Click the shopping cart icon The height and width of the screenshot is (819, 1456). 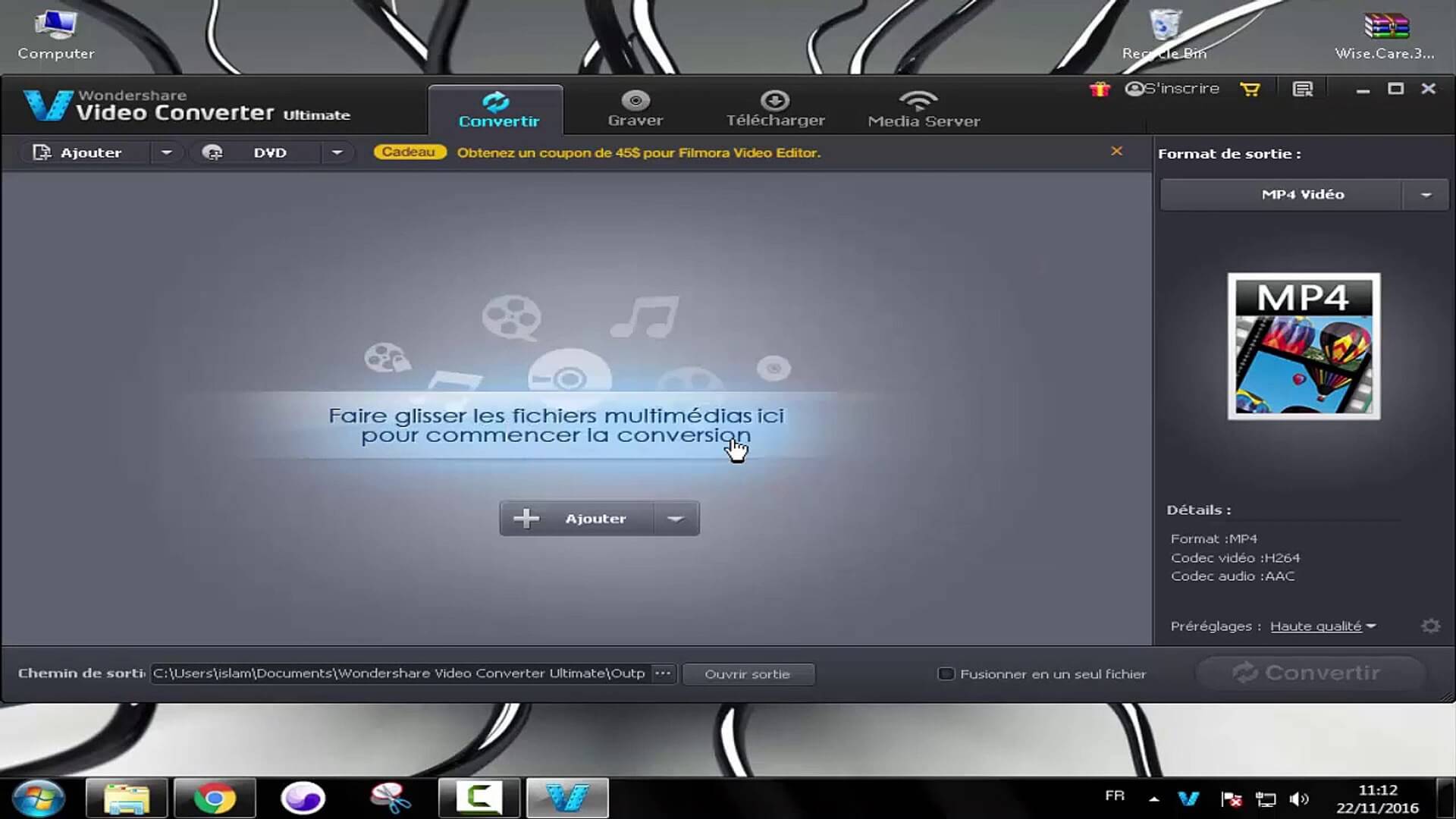[1250, 89]
